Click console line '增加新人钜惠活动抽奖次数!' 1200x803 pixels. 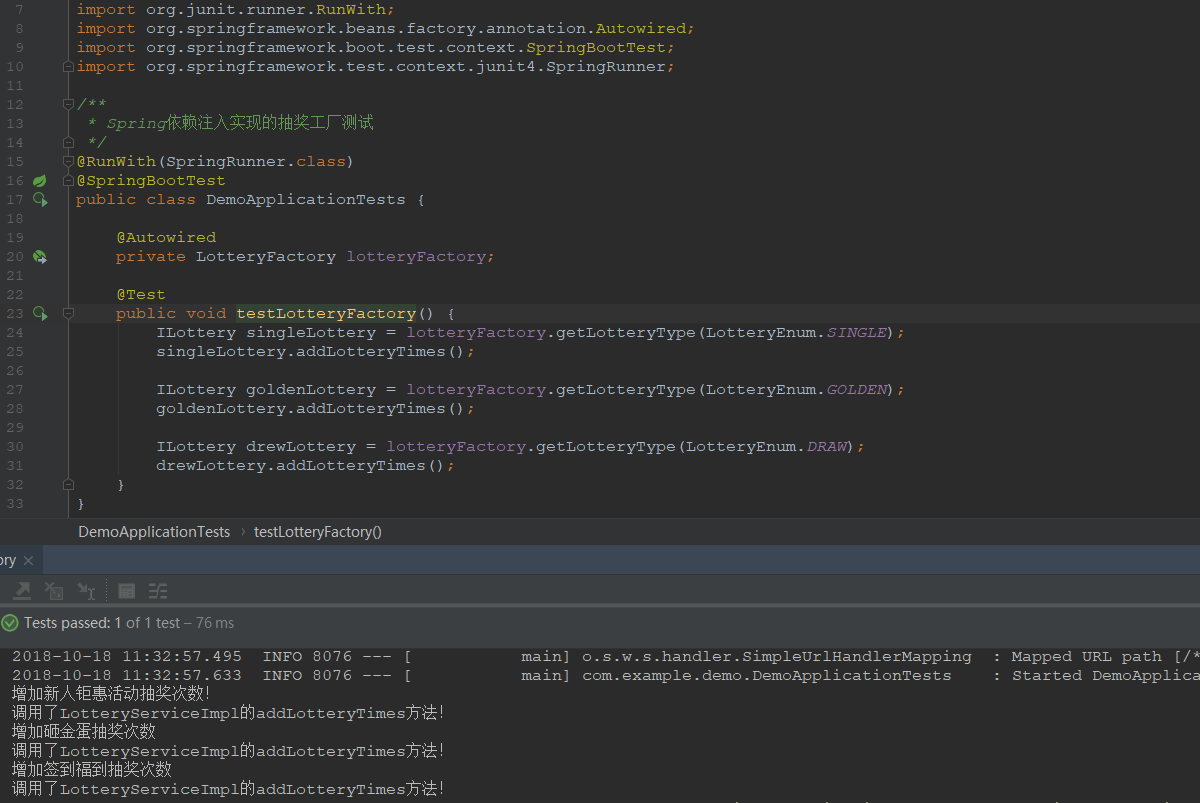click(111, 694)
